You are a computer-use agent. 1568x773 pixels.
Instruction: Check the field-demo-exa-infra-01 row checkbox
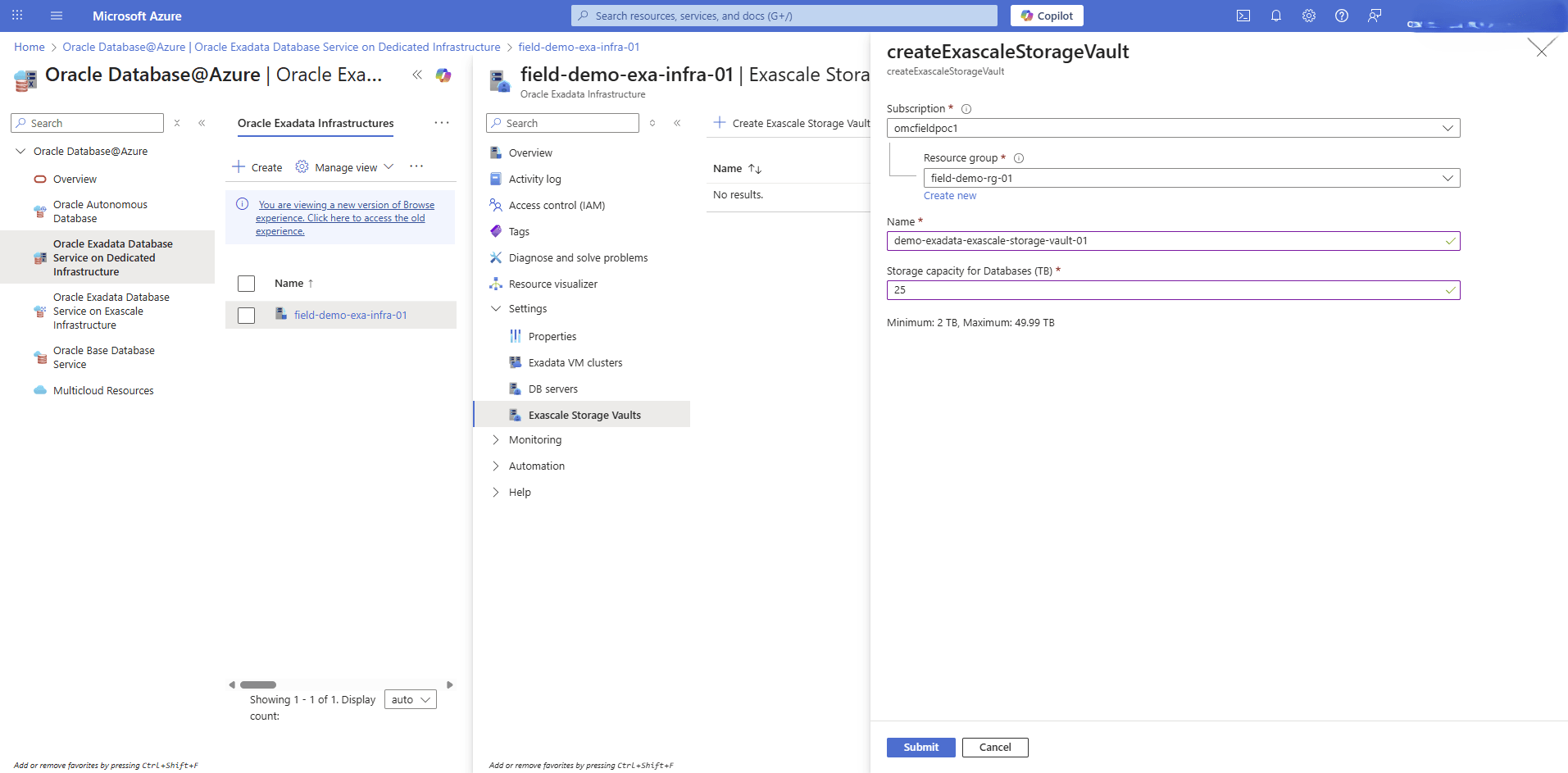pyautogui.click(x=246, y=315)
